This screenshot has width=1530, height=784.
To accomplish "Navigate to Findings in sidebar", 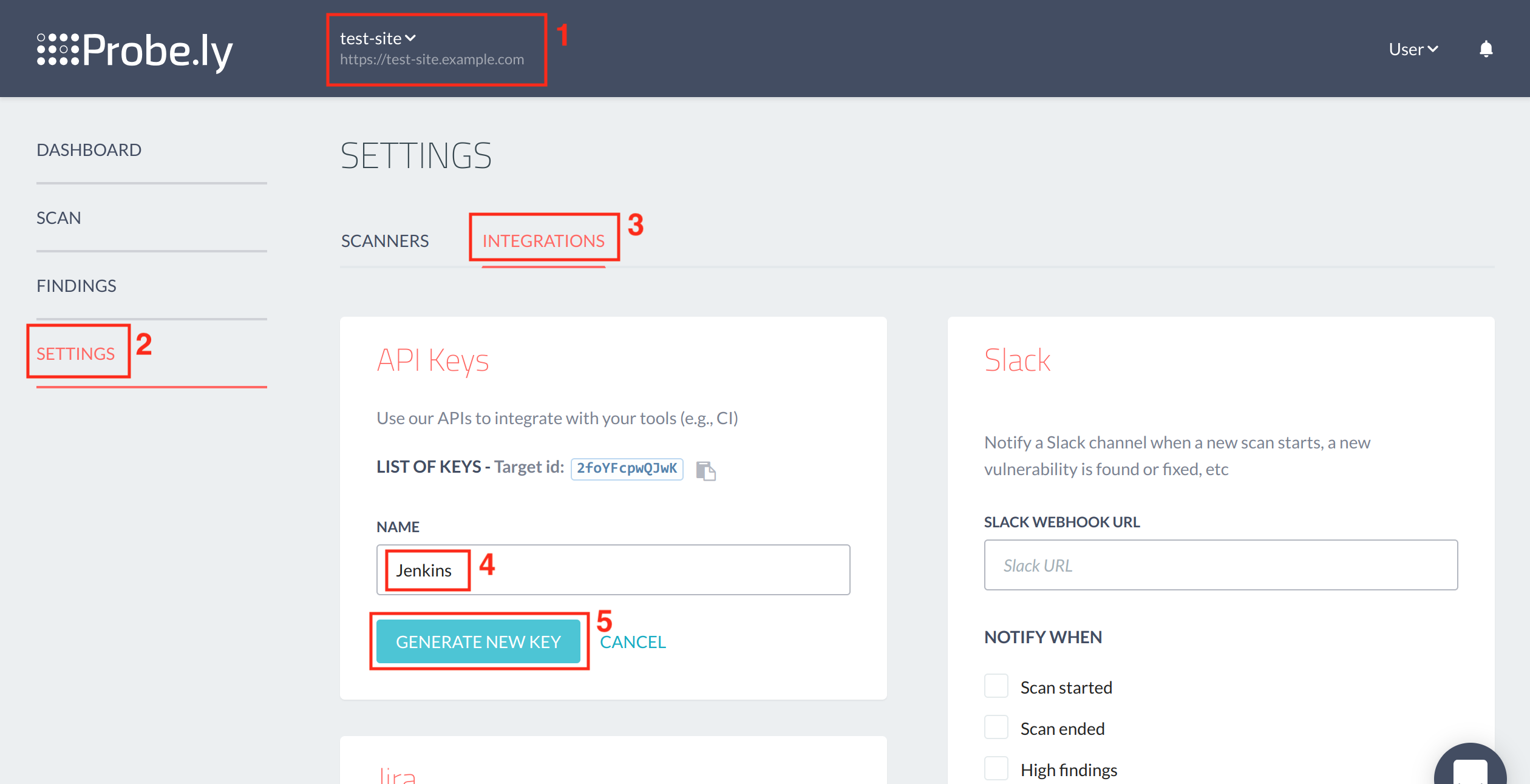I will [x=76, y=286].
